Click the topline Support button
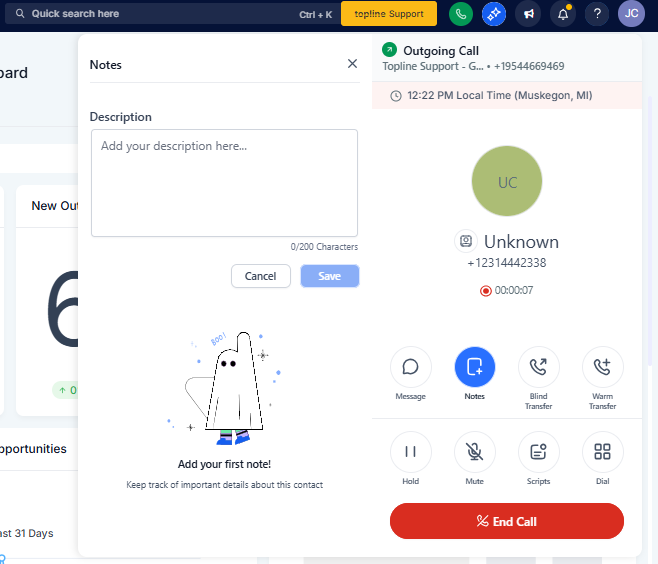658x564 pixels. (389, 14)
